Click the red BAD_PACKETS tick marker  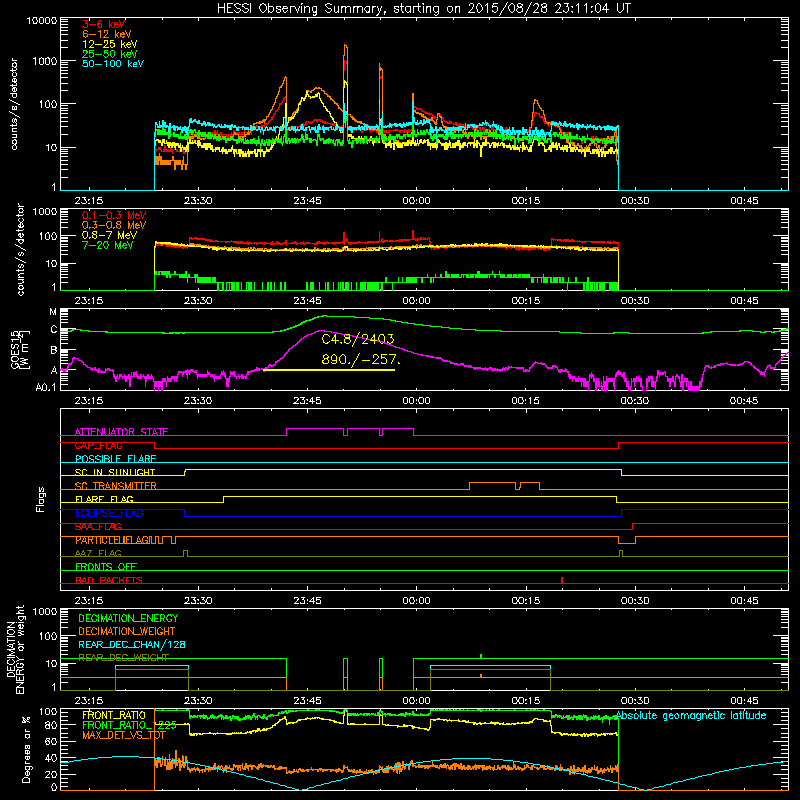(x=562, y=580)
